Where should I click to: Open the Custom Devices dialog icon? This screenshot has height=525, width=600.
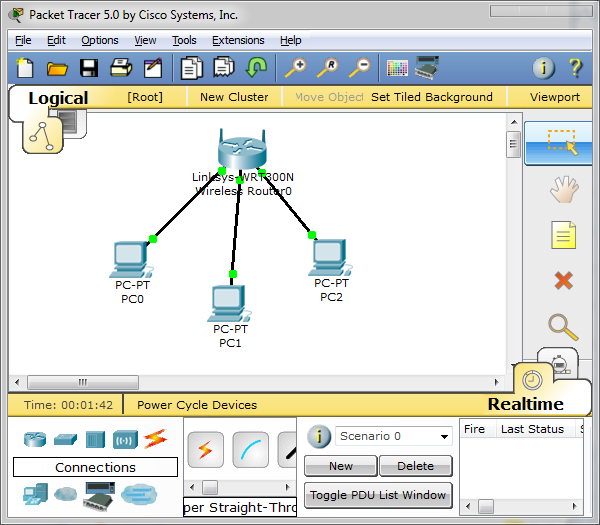[x=427, y=68]
